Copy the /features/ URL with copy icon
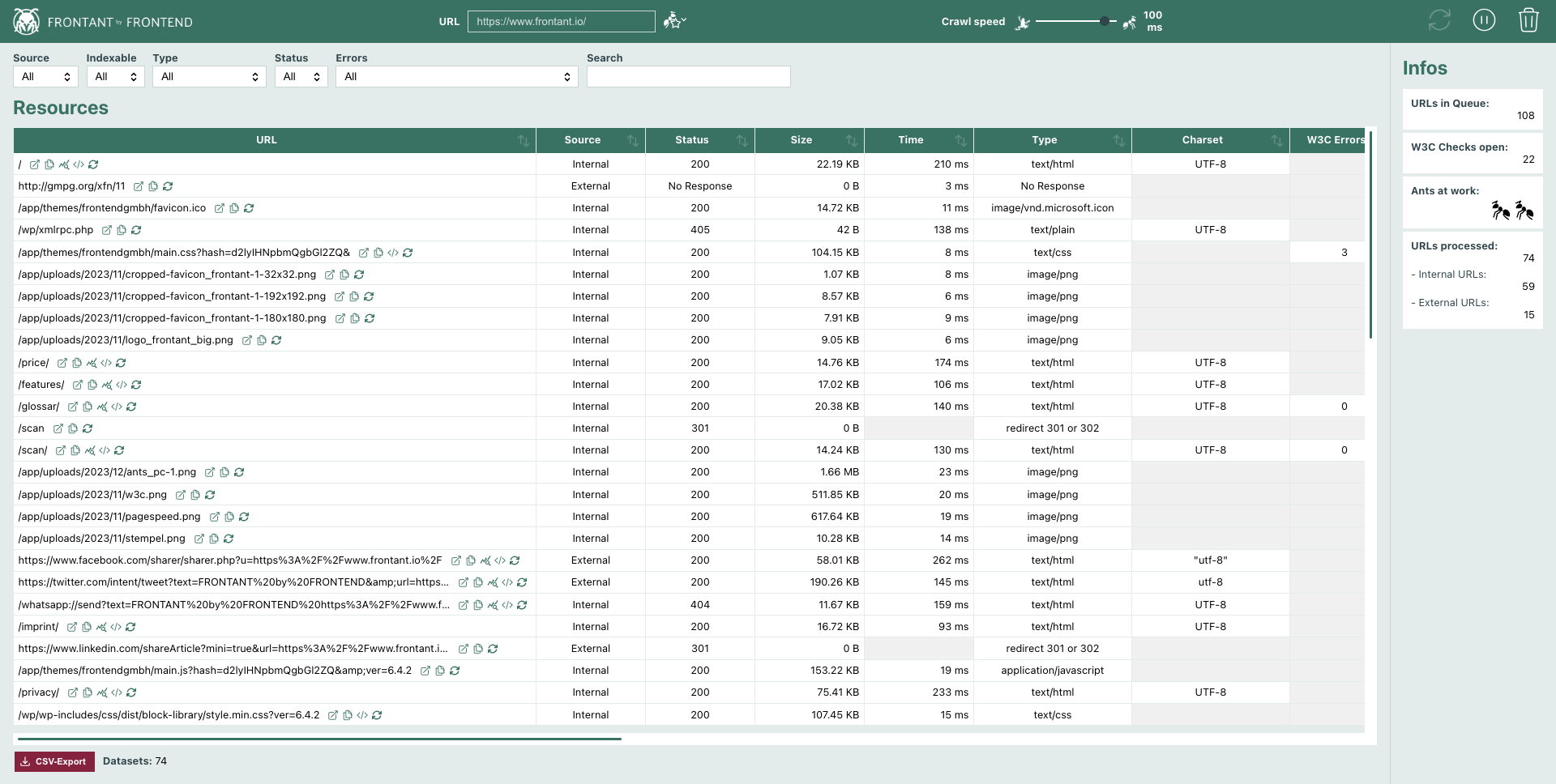Image resolution: width=1556 pixels, height=784 pixels. tap(92, 385)
